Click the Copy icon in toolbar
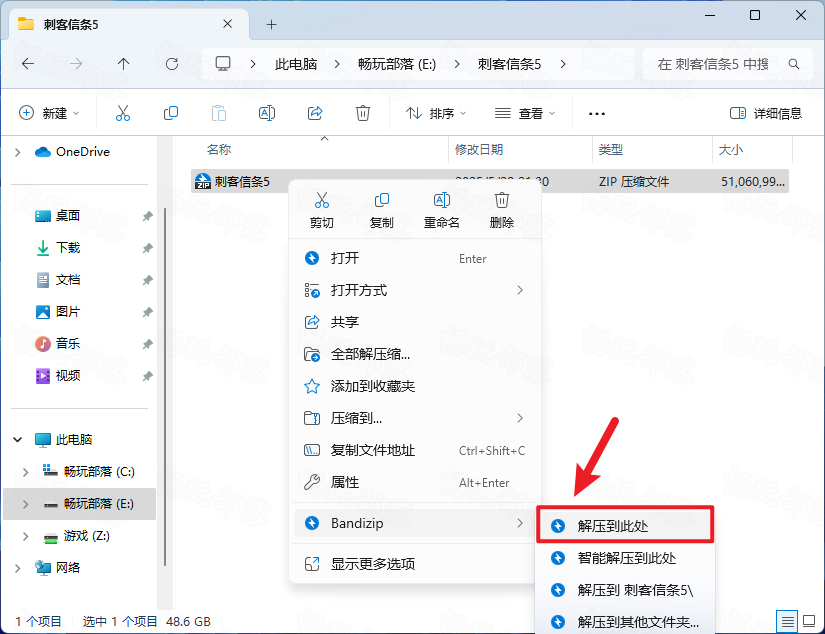This screenshot has width=825, height=634. click(171, 113)
